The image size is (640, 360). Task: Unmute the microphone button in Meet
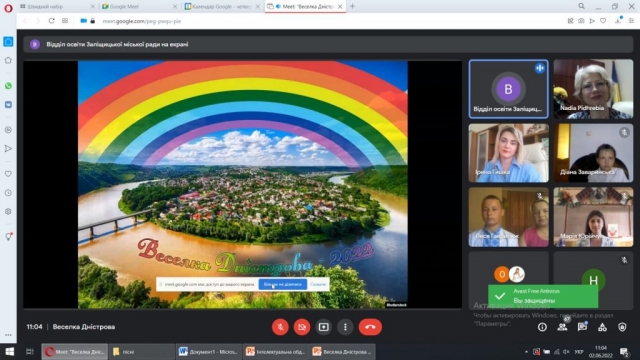coord(280,327)
